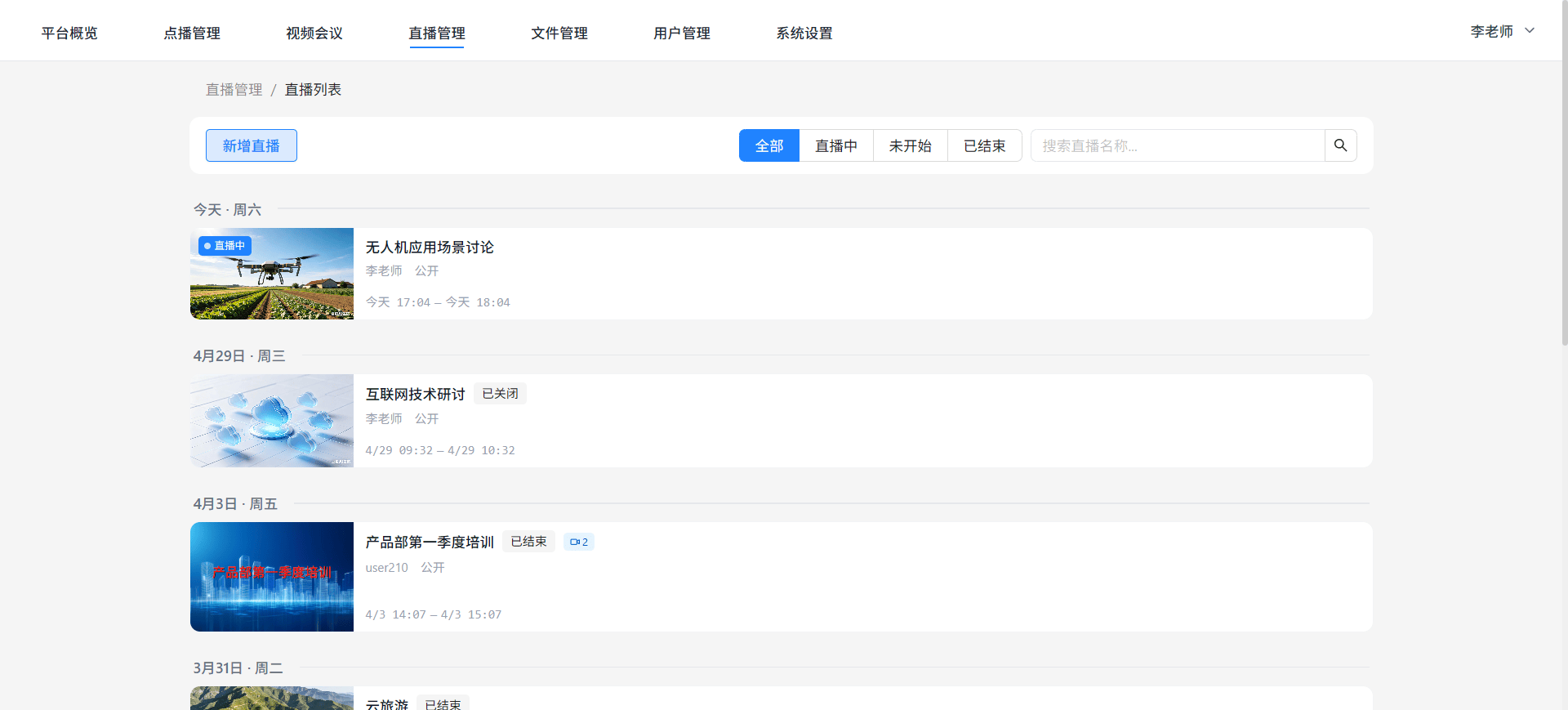The height and width of the screenshot is (710, 1568).
Task: Filter the list by 直播中
Action: click(x=836, y=145)
